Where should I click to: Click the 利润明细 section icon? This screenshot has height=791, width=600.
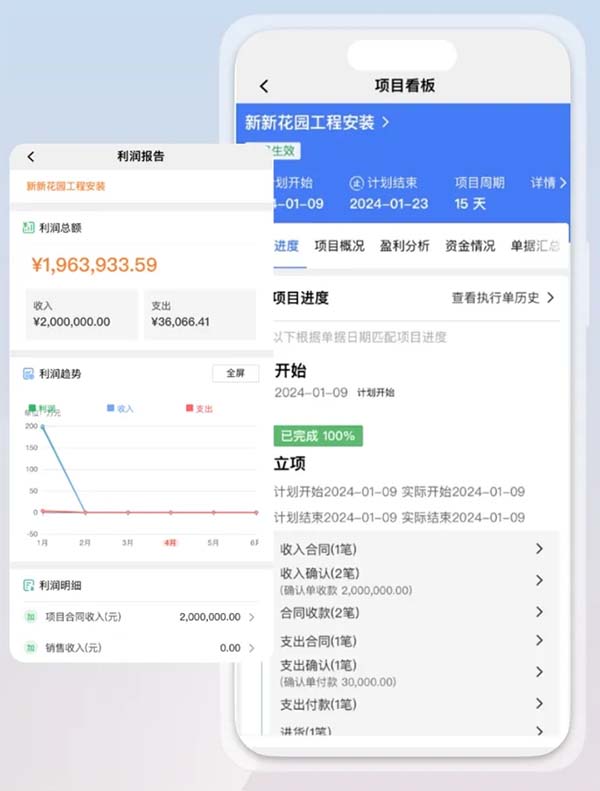coord(29,585)
